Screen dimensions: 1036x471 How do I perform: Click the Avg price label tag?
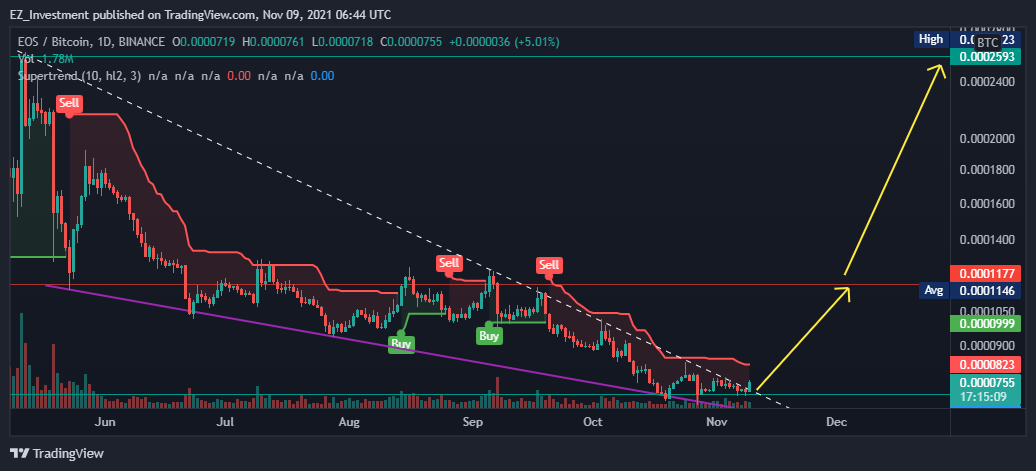pyautogui.click(x=933, y=290)
